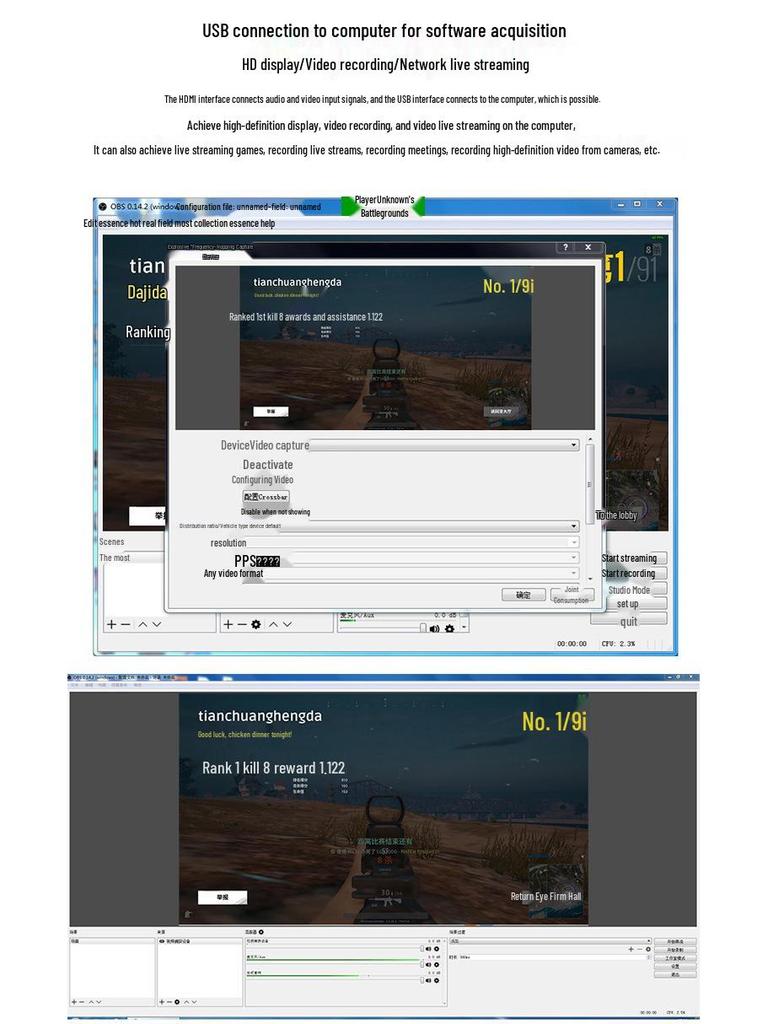This screenshot has width=768, height=1024.
Task: Open mixer header gear in lower OBS window
Action: [x=261, y=932]
